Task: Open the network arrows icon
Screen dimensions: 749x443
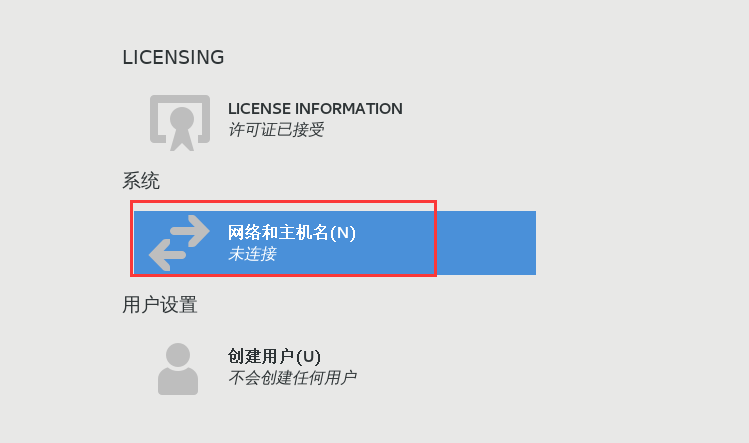Action: pyautogui.click(x=179, y=243)
